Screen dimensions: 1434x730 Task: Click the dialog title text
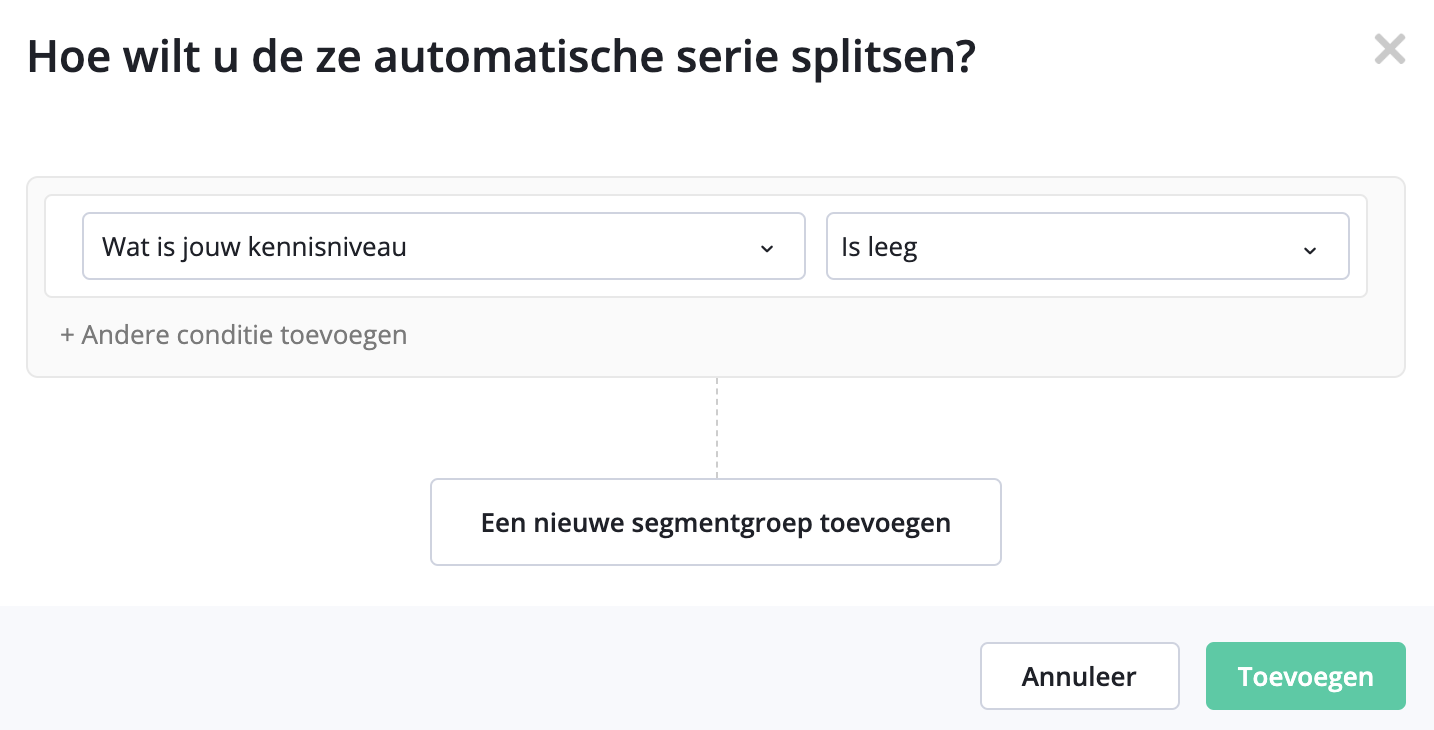(x=500, y=57)
